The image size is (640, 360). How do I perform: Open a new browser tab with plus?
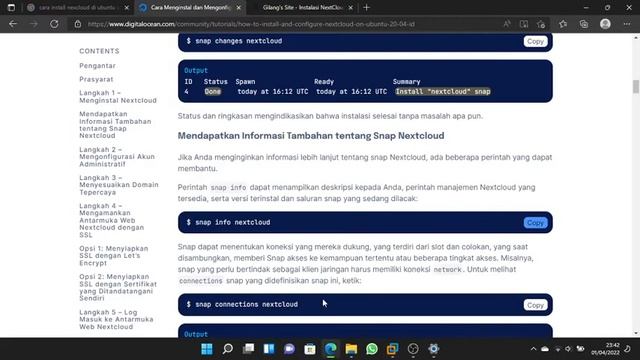367,7
